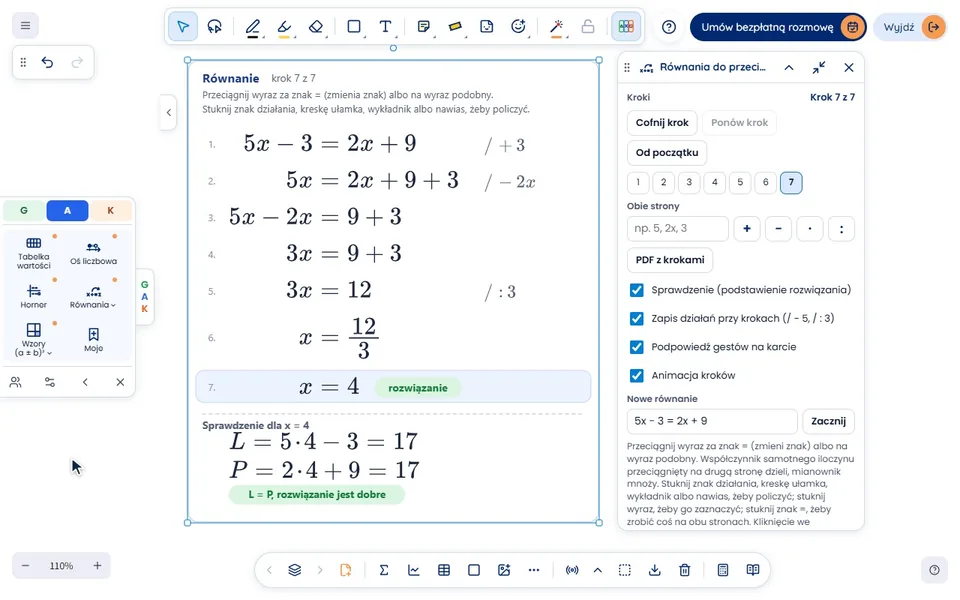Viewport: 960px width, 600px height.
Task: Open the 'Moje' bookmarks tool
Action: [93, 339]
